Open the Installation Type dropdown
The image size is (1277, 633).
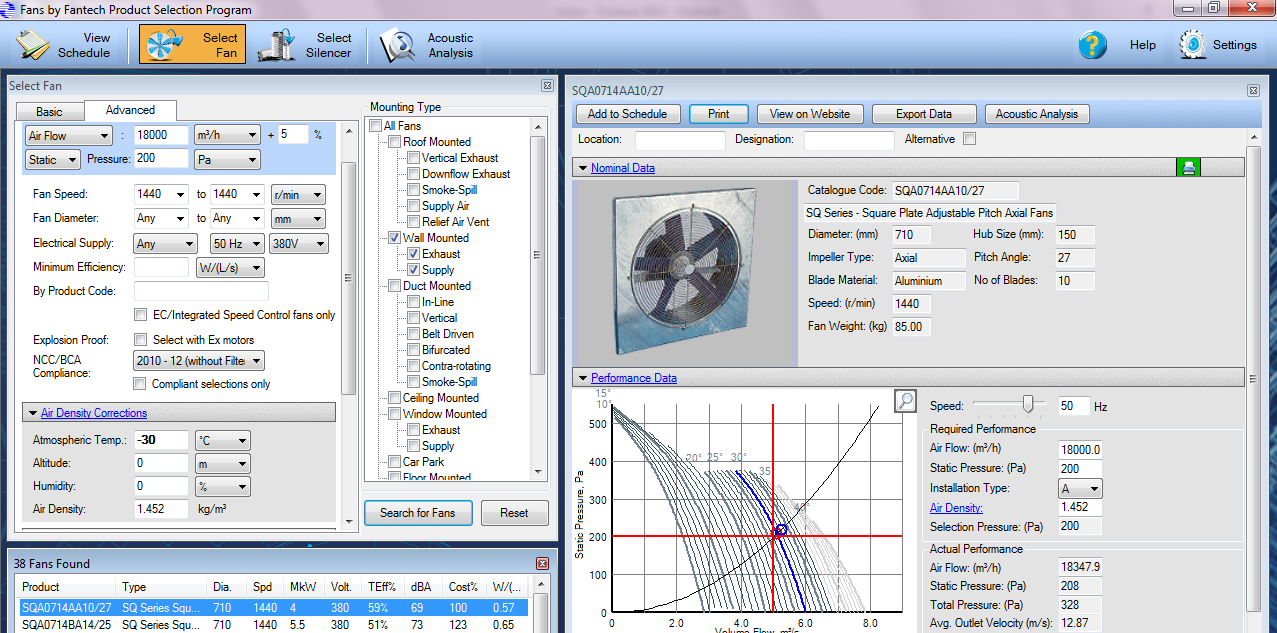tap(1080, 489)
